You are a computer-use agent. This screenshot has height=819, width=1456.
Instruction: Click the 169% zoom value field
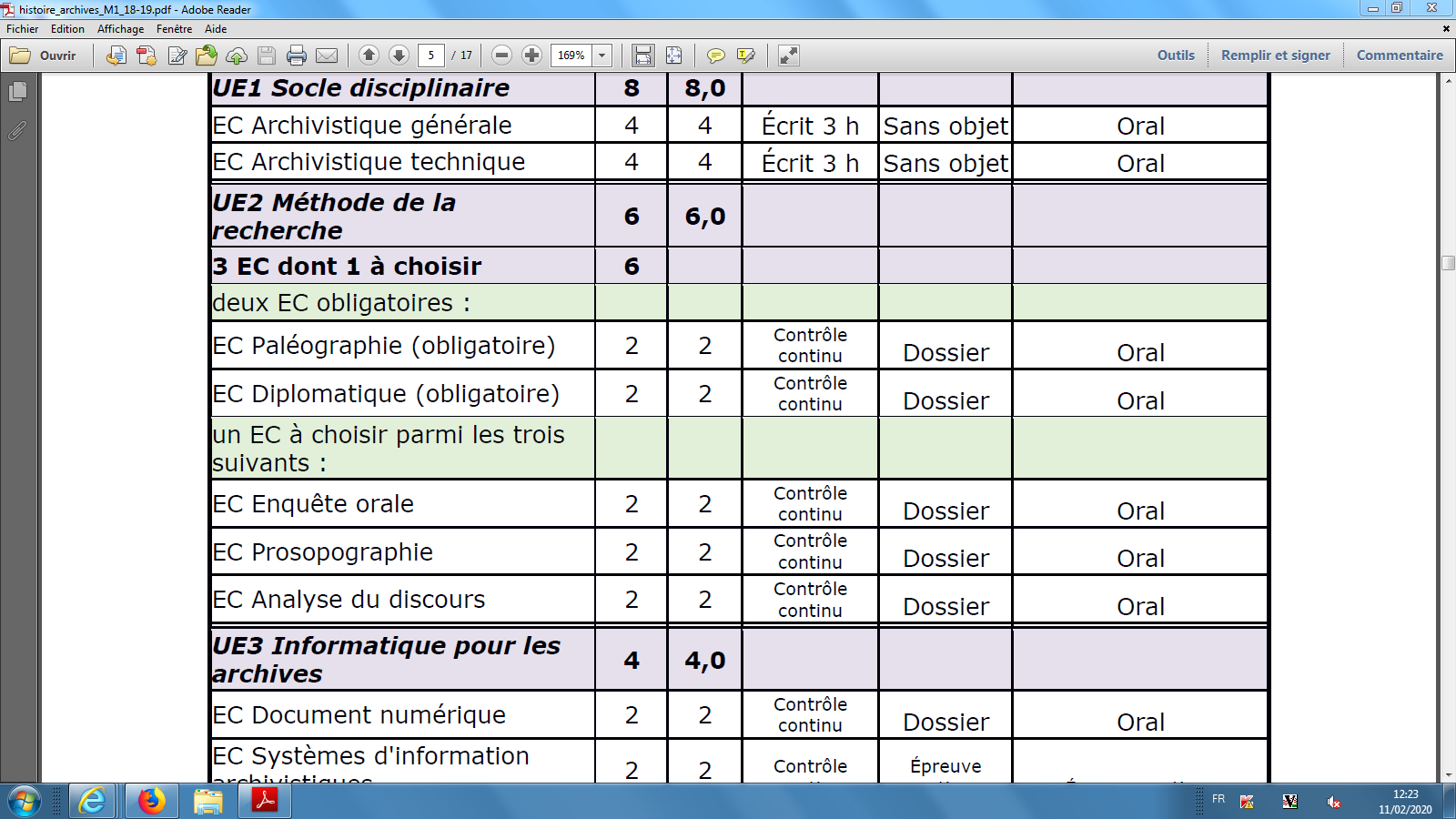coord(571,56)
